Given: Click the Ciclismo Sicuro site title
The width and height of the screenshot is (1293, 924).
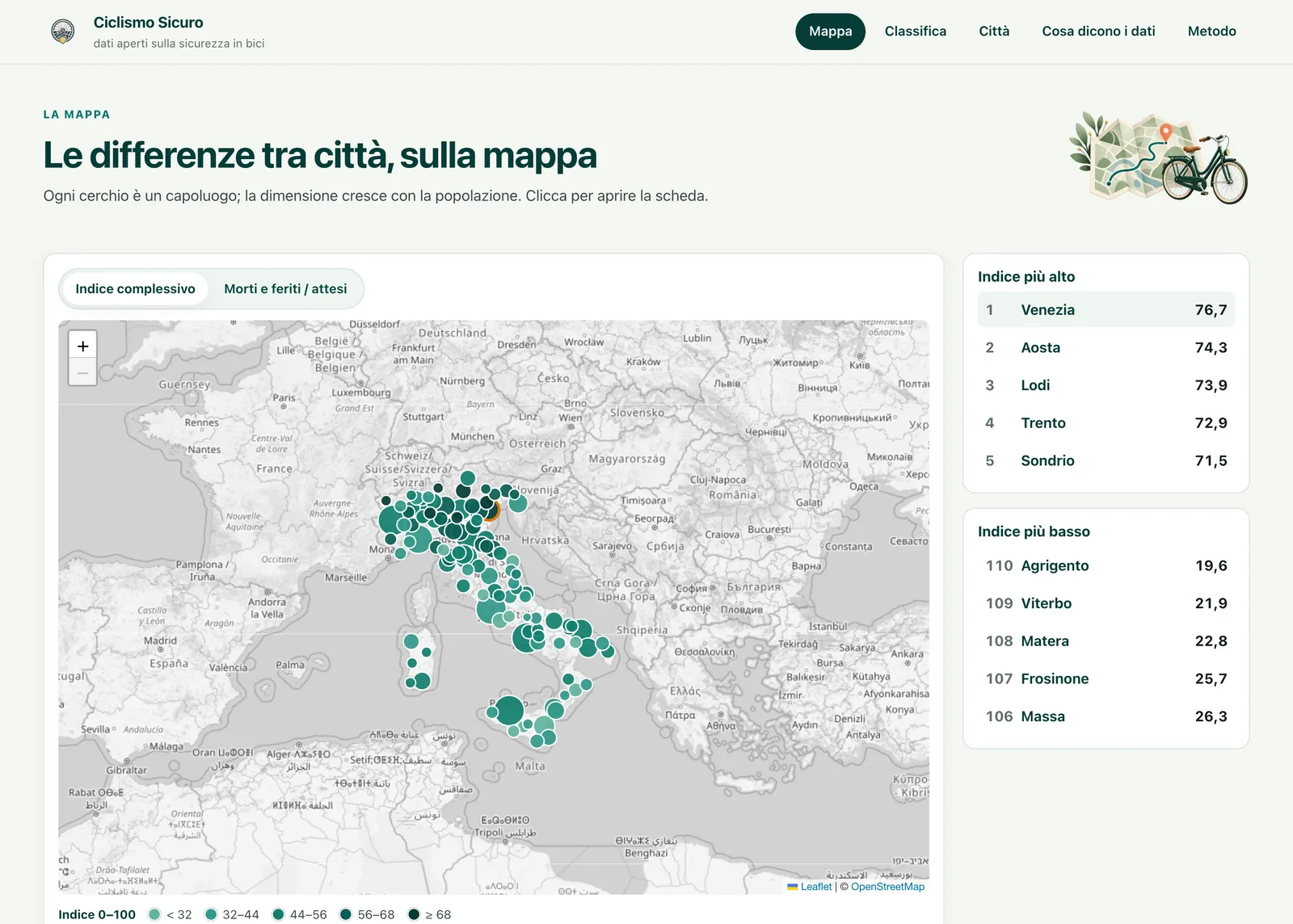Looking at the screenshot, I should [x=149, y=23].
